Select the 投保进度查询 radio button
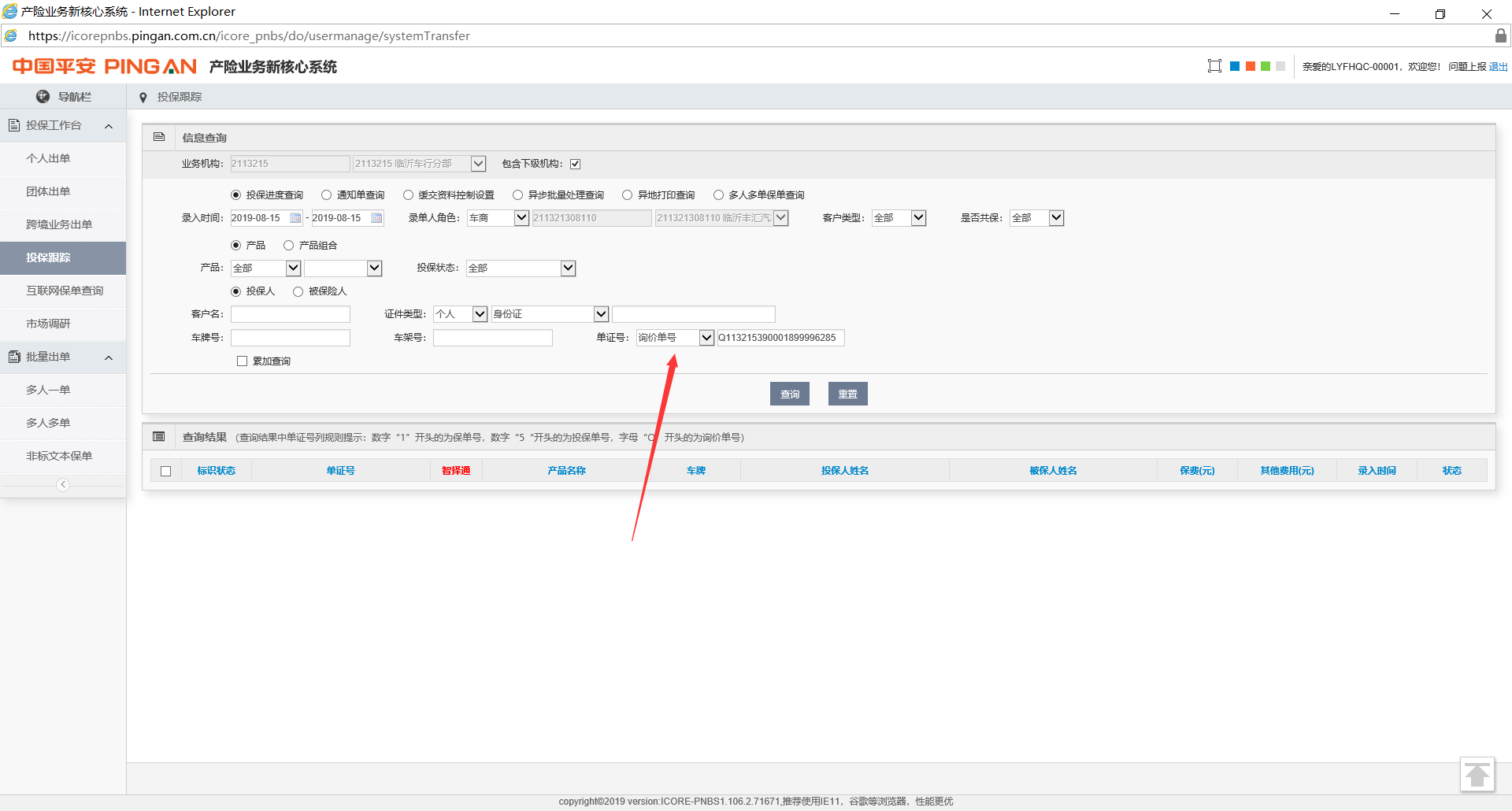 pyautogui.click(x=235, y=195)
